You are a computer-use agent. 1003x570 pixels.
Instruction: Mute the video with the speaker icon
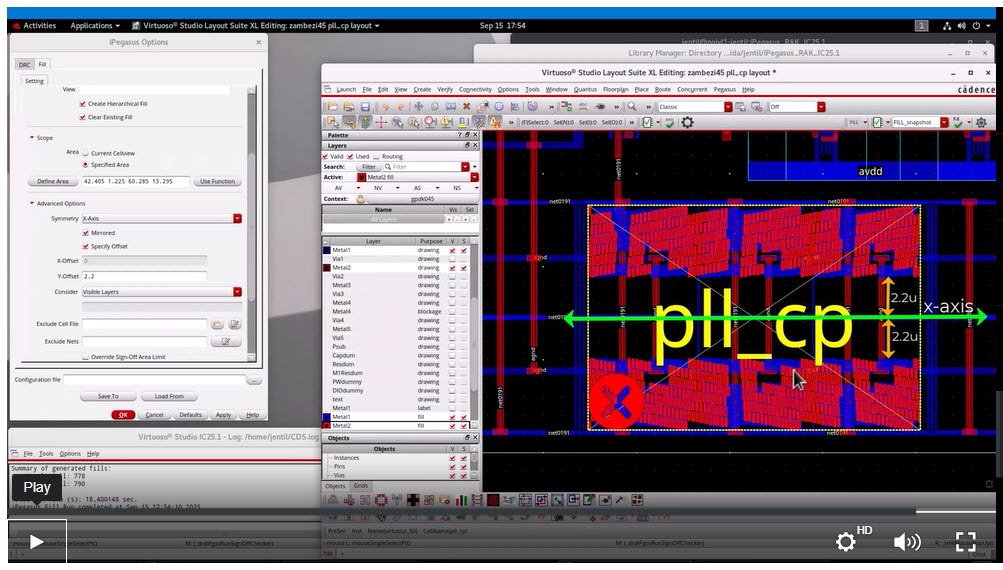906,542
